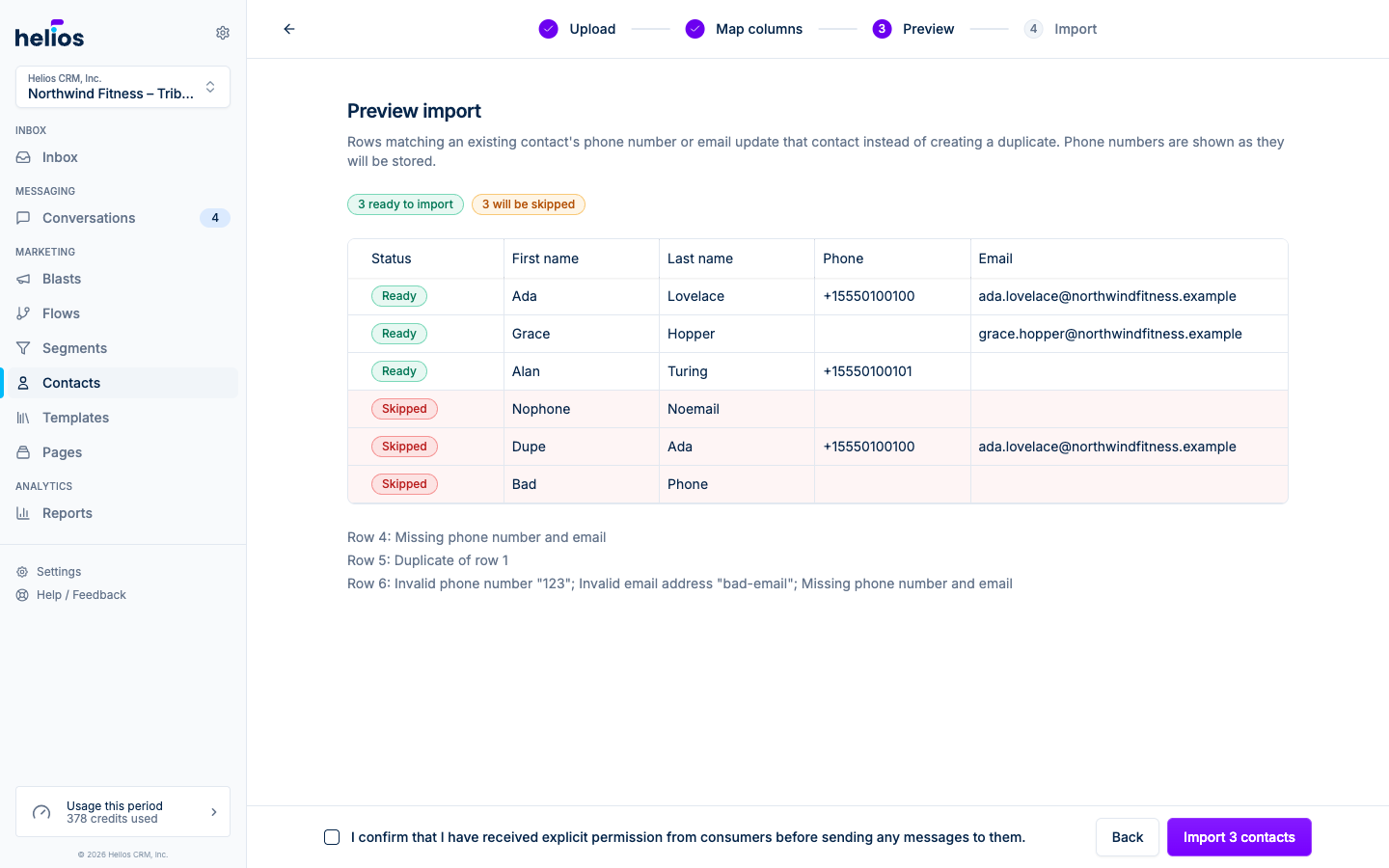Click the Upload step checkmark circle

tap(548, 29)
